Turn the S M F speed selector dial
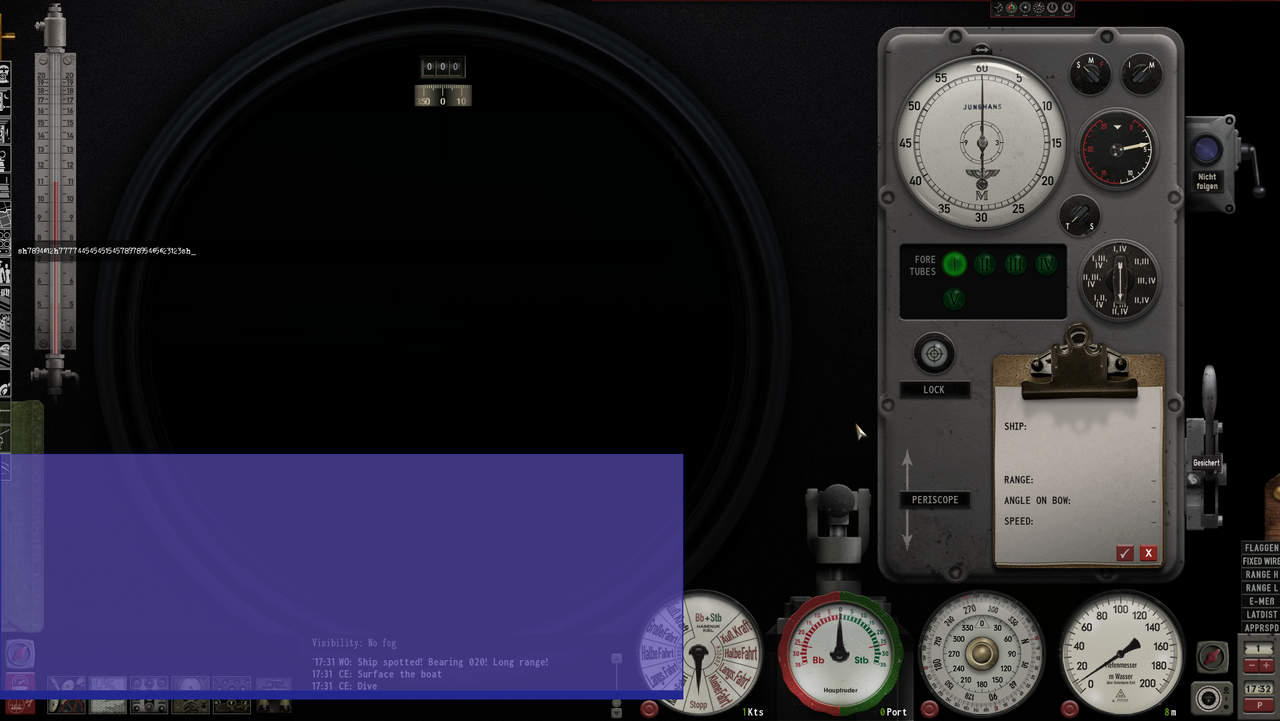Screen dimensions: 1280x721 click(x=1090, y=75)
